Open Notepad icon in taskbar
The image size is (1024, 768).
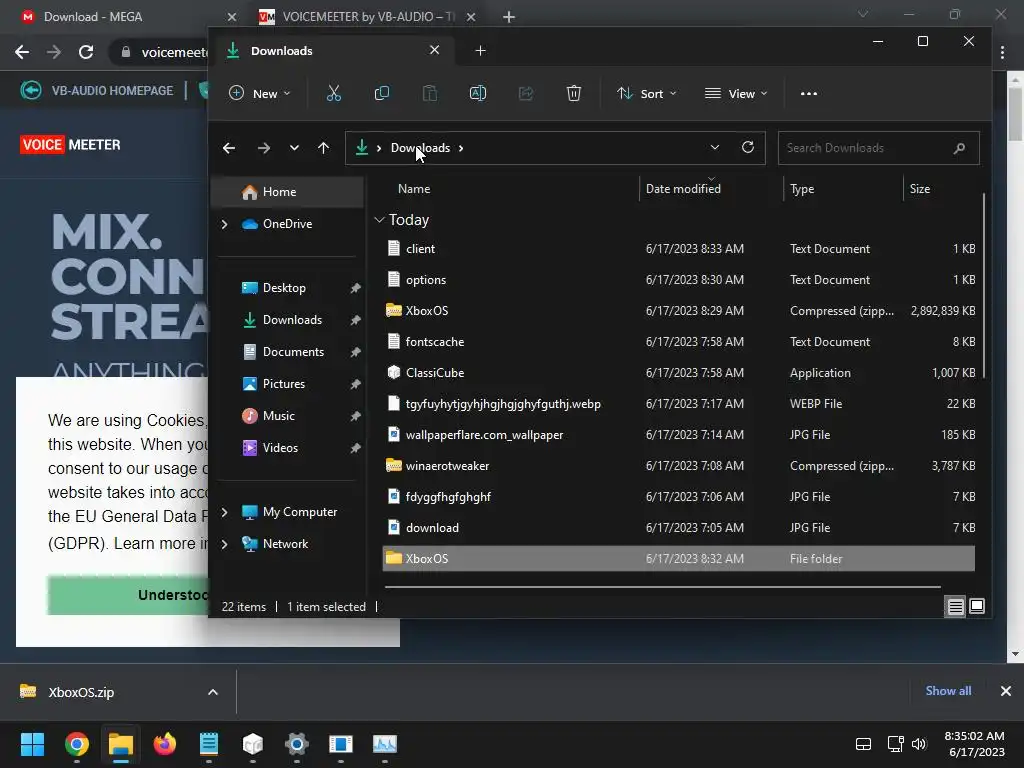[x=209, y=744]
